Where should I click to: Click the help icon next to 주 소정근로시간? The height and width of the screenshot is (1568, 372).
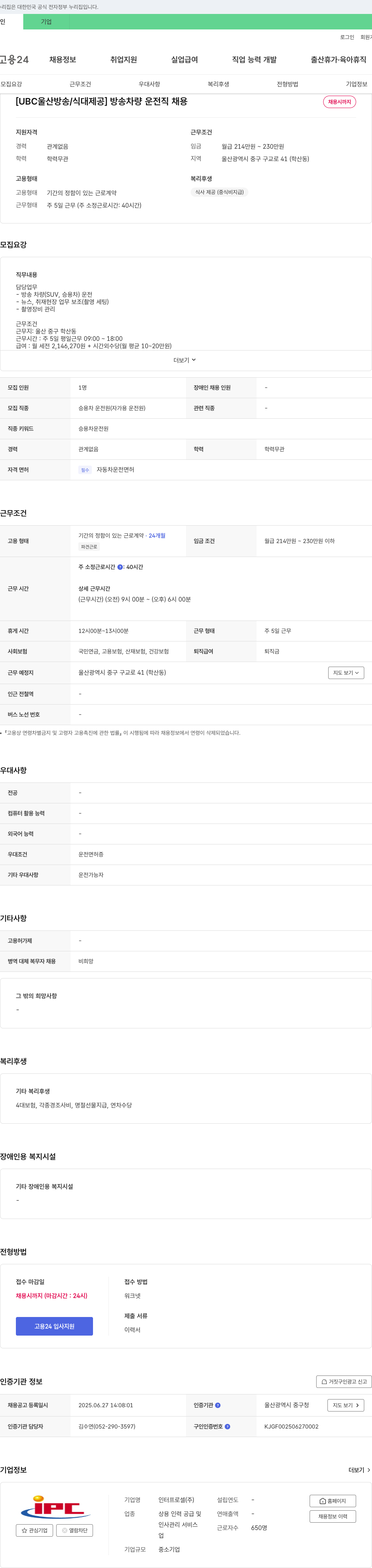[x=120, y=567]
